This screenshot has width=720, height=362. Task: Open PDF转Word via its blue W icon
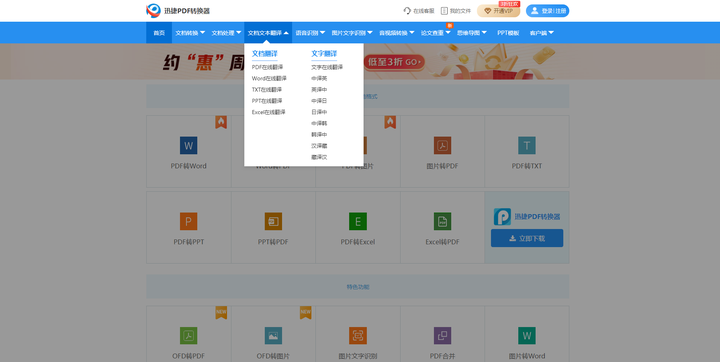[188, 146]
